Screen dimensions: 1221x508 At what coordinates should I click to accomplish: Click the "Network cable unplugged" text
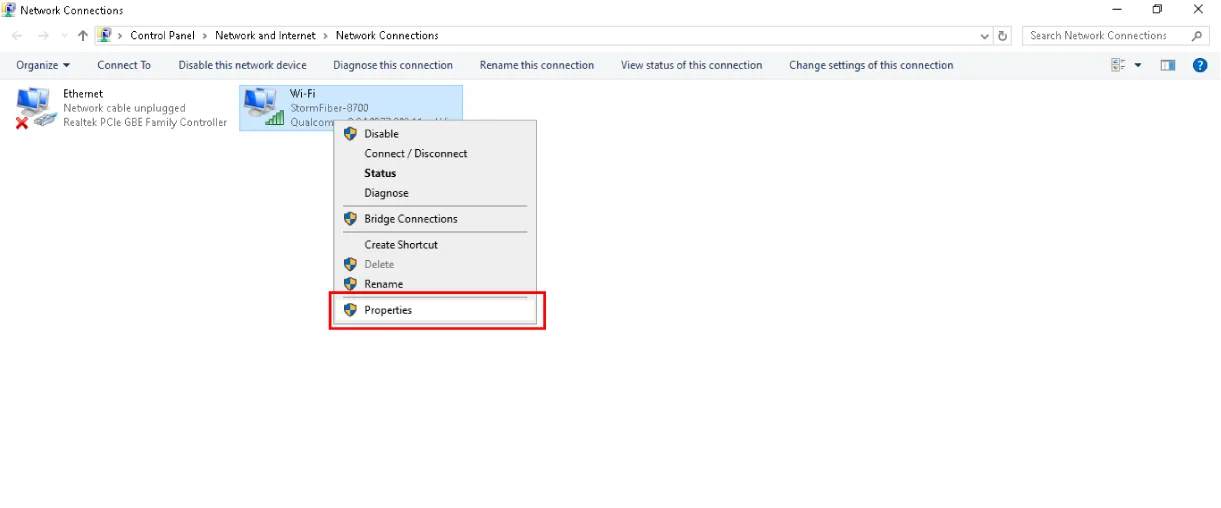tap(124, 108)
